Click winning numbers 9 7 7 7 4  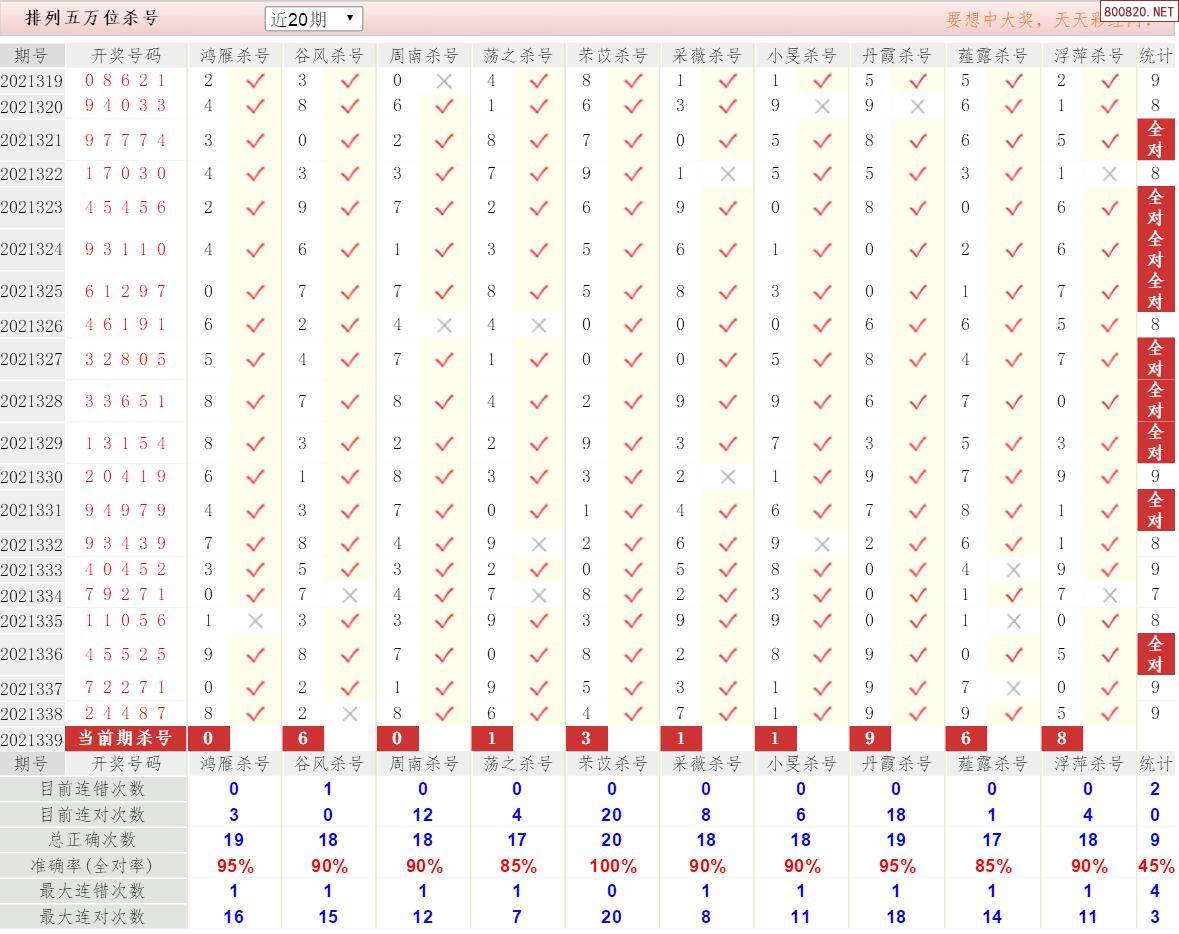pyautogui.click(x=126, y=140)
